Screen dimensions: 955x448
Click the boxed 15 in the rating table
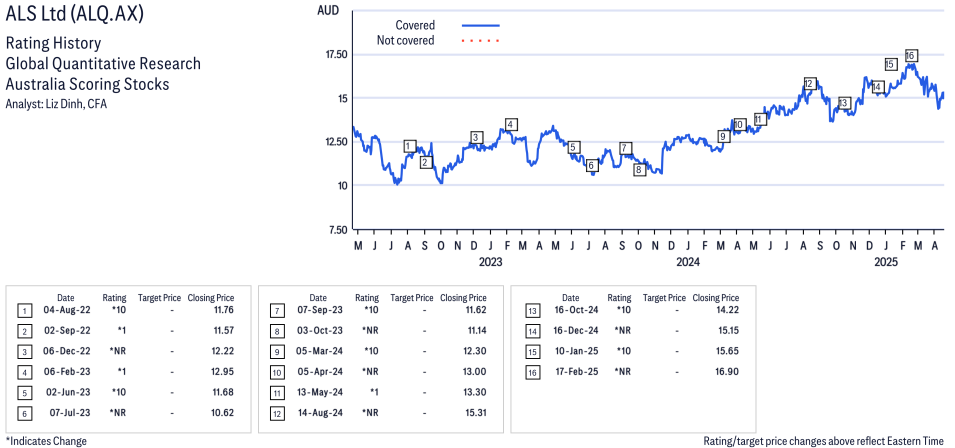click(x=531, y=352)
